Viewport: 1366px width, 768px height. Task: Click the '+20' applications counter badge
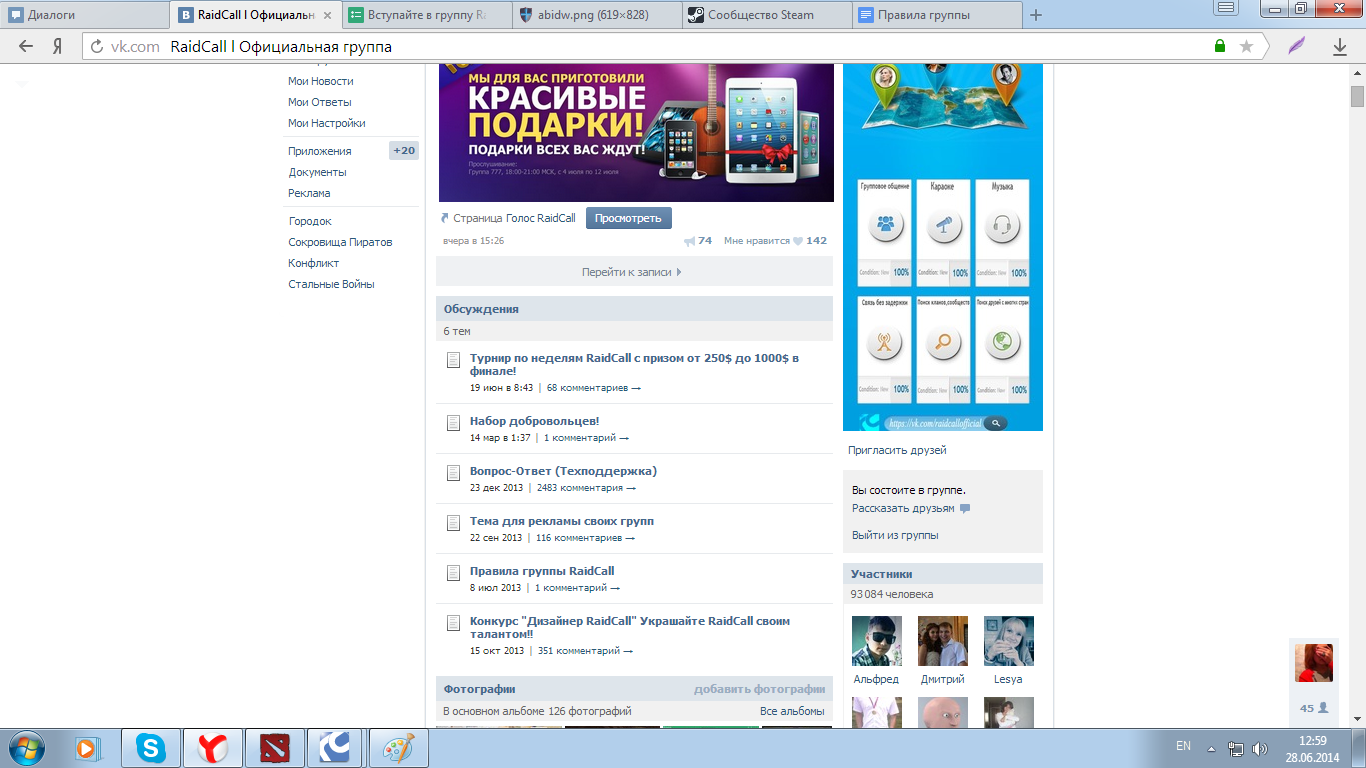point(404,151)
